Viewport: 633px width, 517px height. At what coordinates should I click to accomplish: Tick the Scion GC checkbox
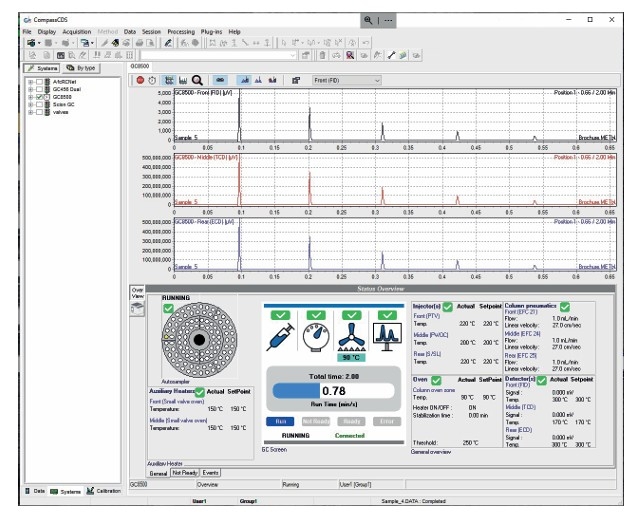pyautogui.click(x=39, y=105)
